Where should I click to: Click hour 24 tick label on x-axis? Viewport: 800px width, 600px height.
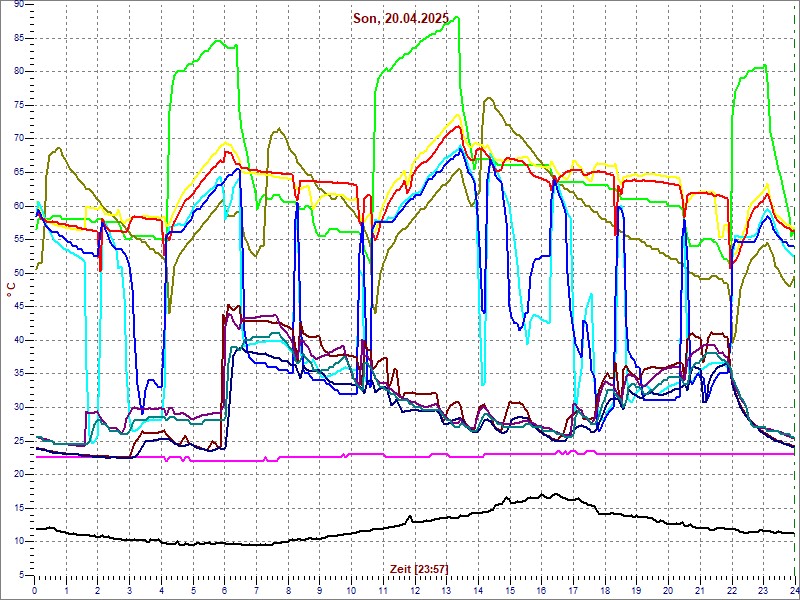[793, 590]
